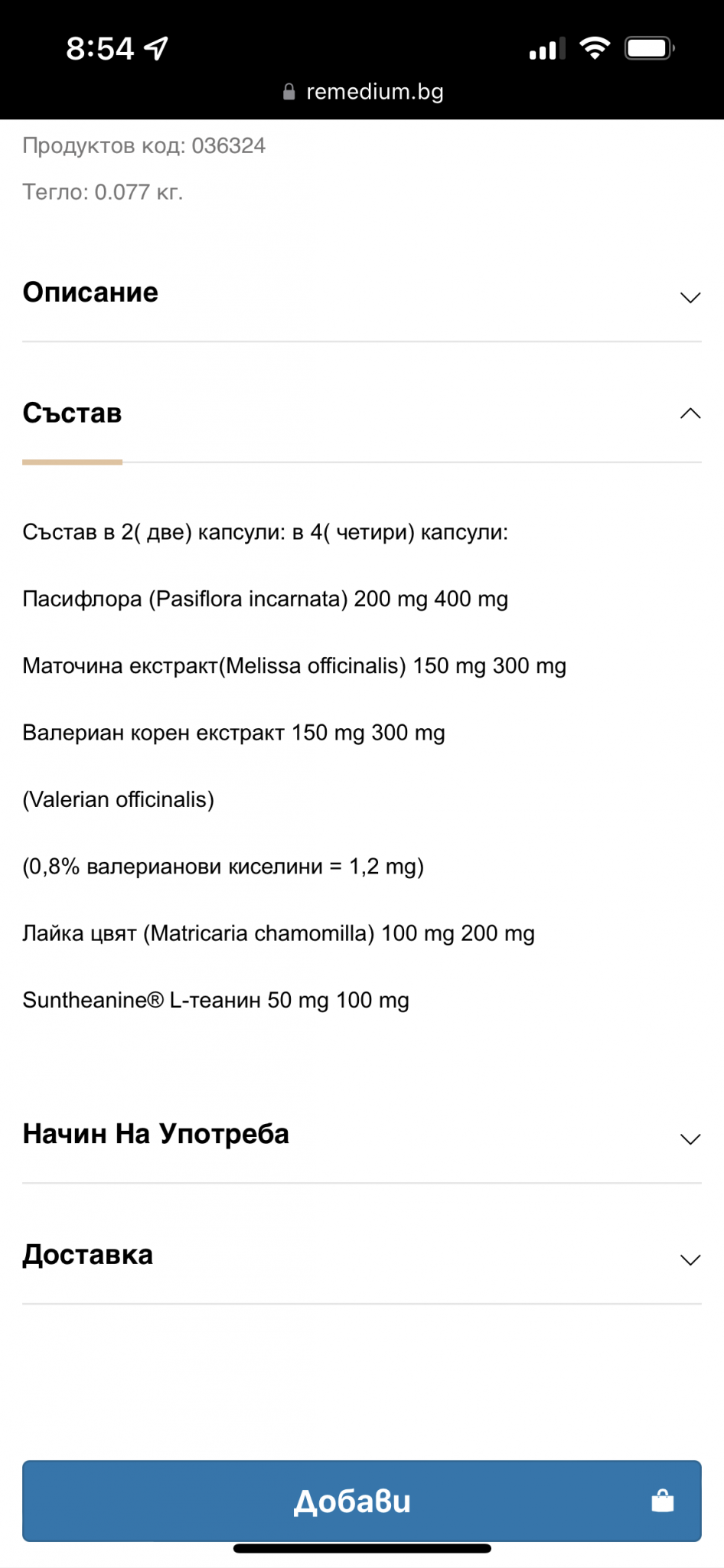This screenshot has height=1568, width=724.
Task: Tap the battery indicator icon
Action: tap(649, 48)
